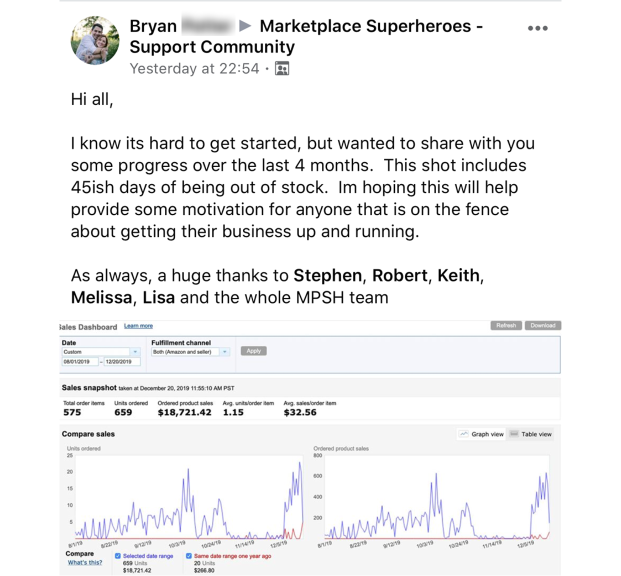621x576 pixels.
Task: Click the start date field 08/01/2019
Action: pyautogui.click(x=79, y=362)
